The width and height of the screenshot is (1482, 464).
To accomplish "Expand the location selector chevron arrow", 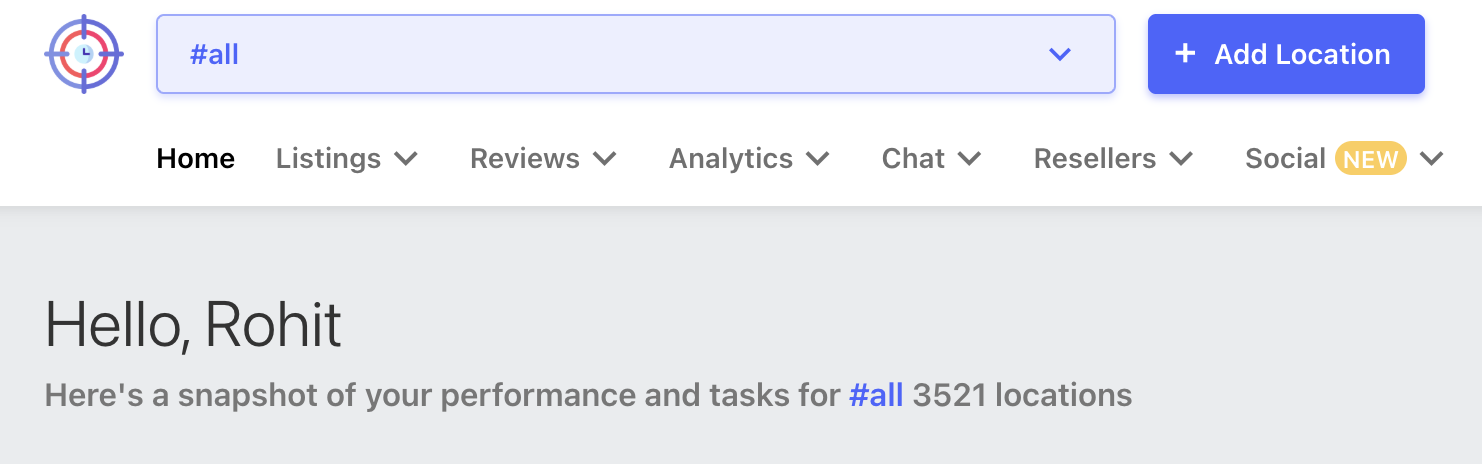I will point(1060,54).
